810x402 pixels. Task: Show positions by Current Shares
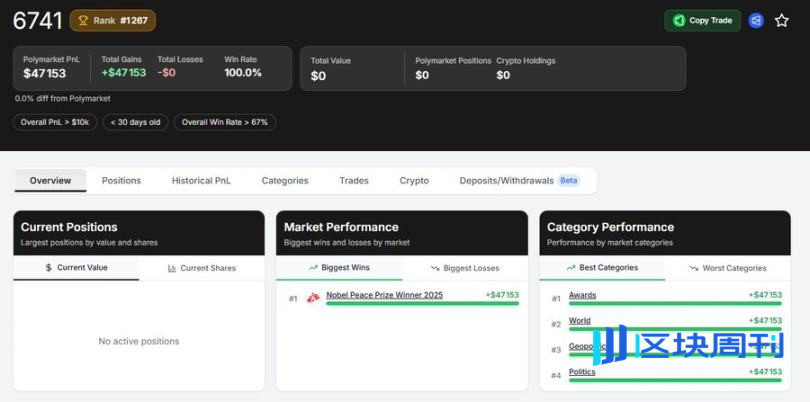(202, 268)
